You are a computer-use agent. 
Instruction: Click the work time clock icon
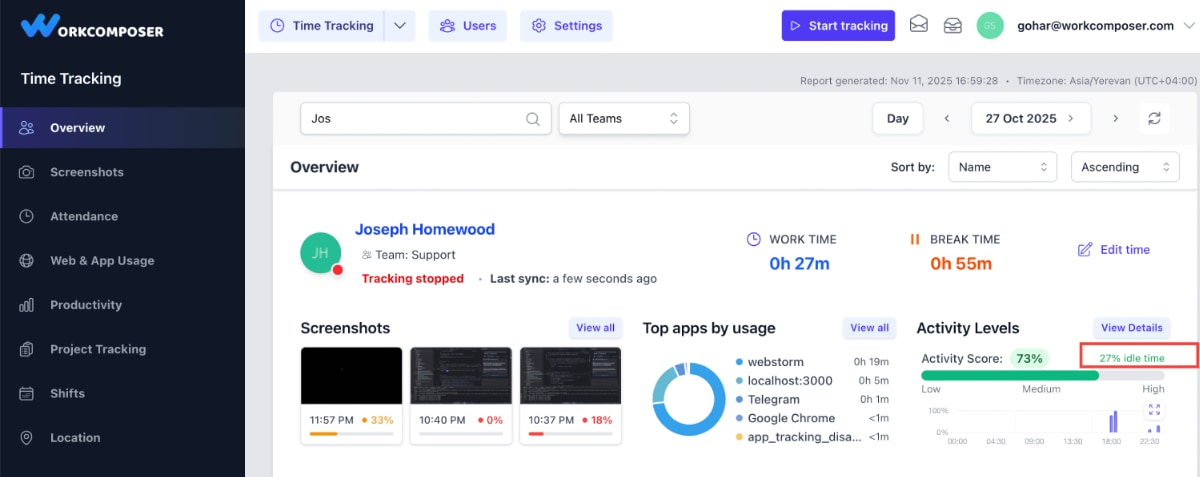[x=754, y=239]
